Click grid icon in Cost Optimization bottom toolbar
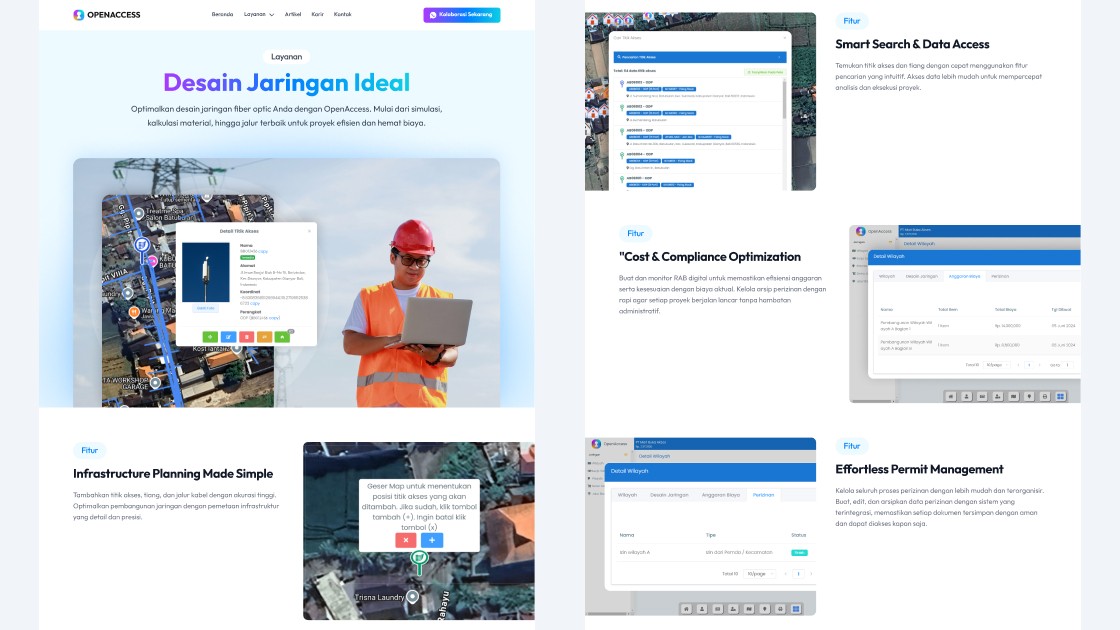1120x630 pixels. coord(1060,396)
